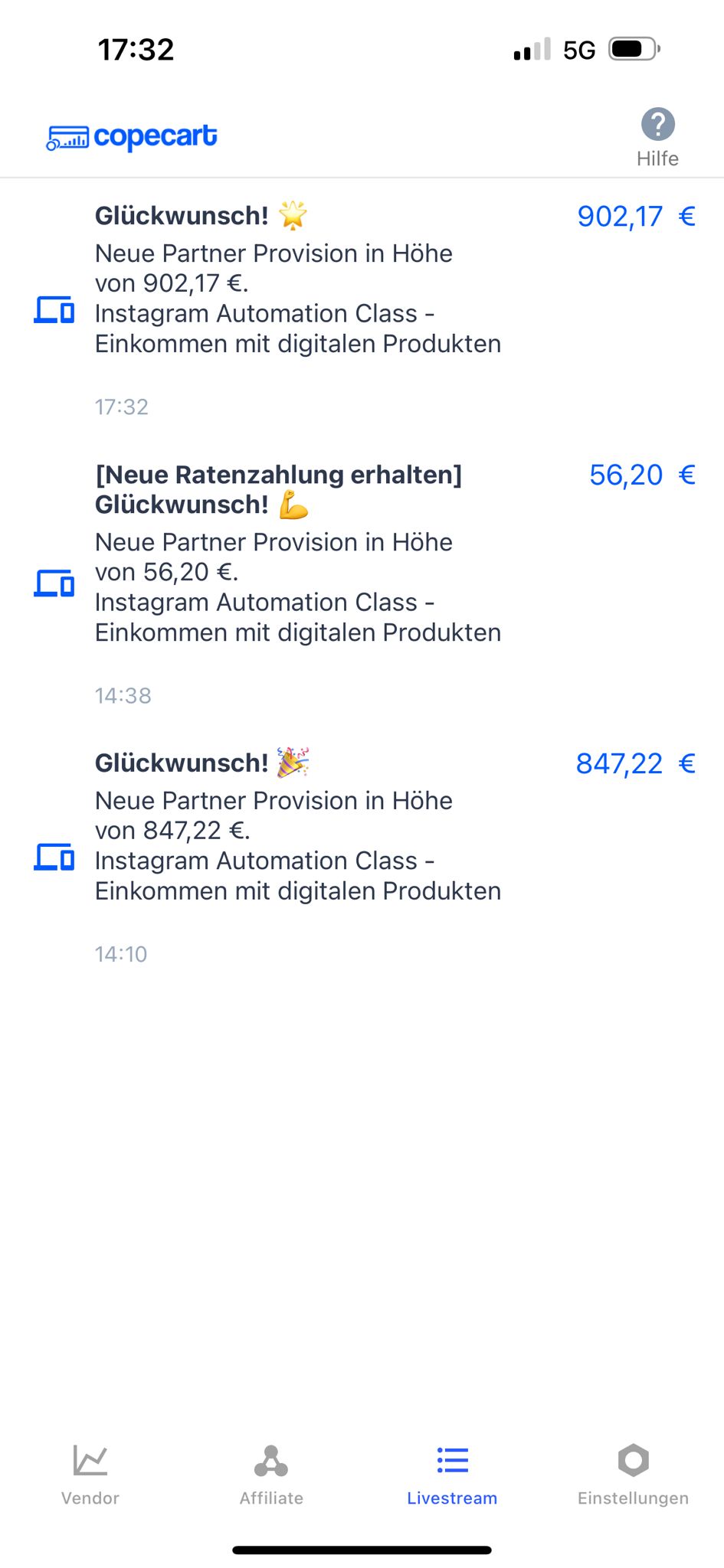The image size is (724, 1568).
Task: Switch to the Affiliate tab label
Action: [271, 1498]
